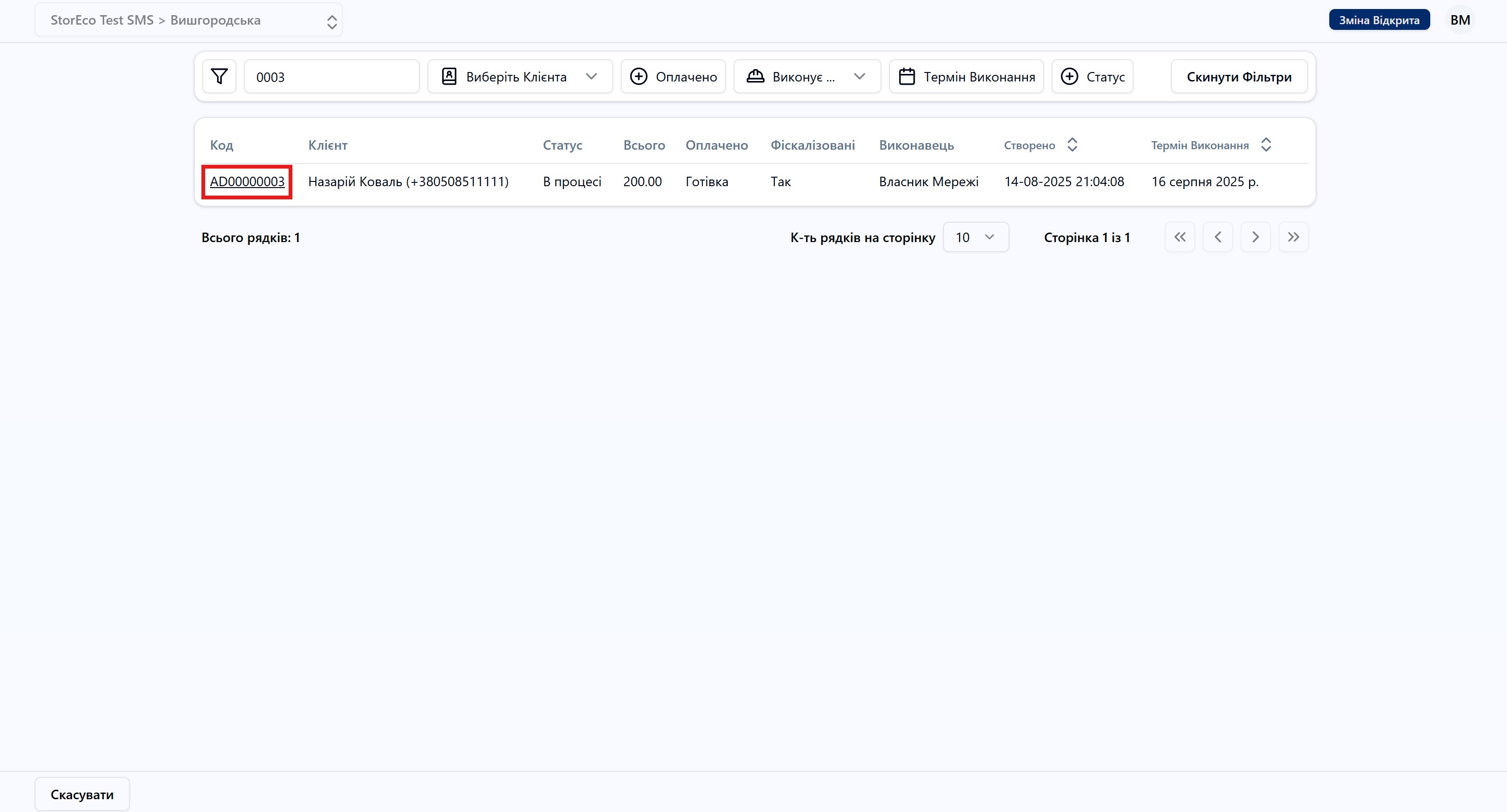Open Термін Виконання date picker
This screenshot has height=812, width=1507.
click(x=966, y=77)
